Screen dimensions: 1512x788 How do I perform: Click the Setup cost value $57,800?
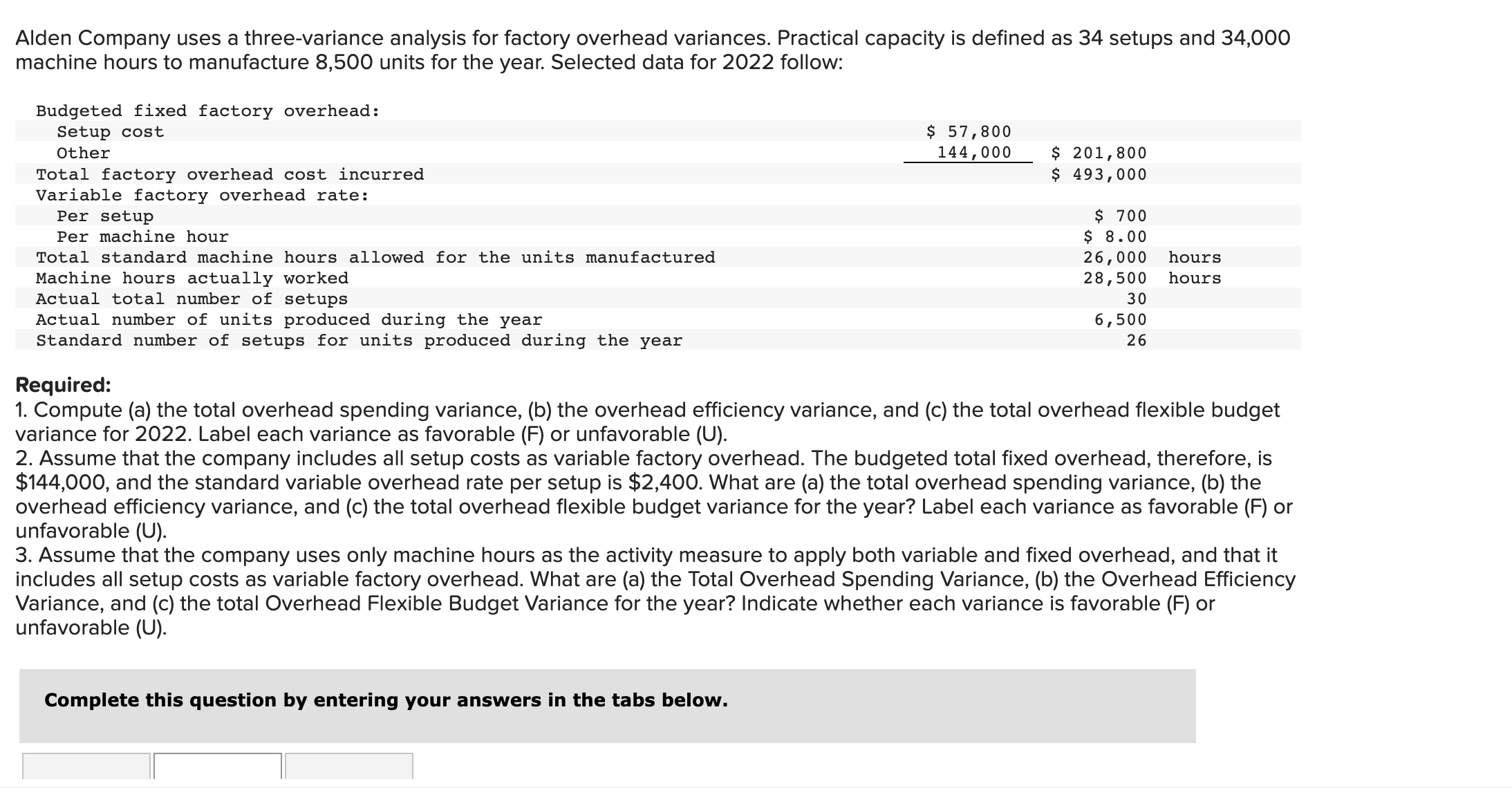(x=970, y=131)
